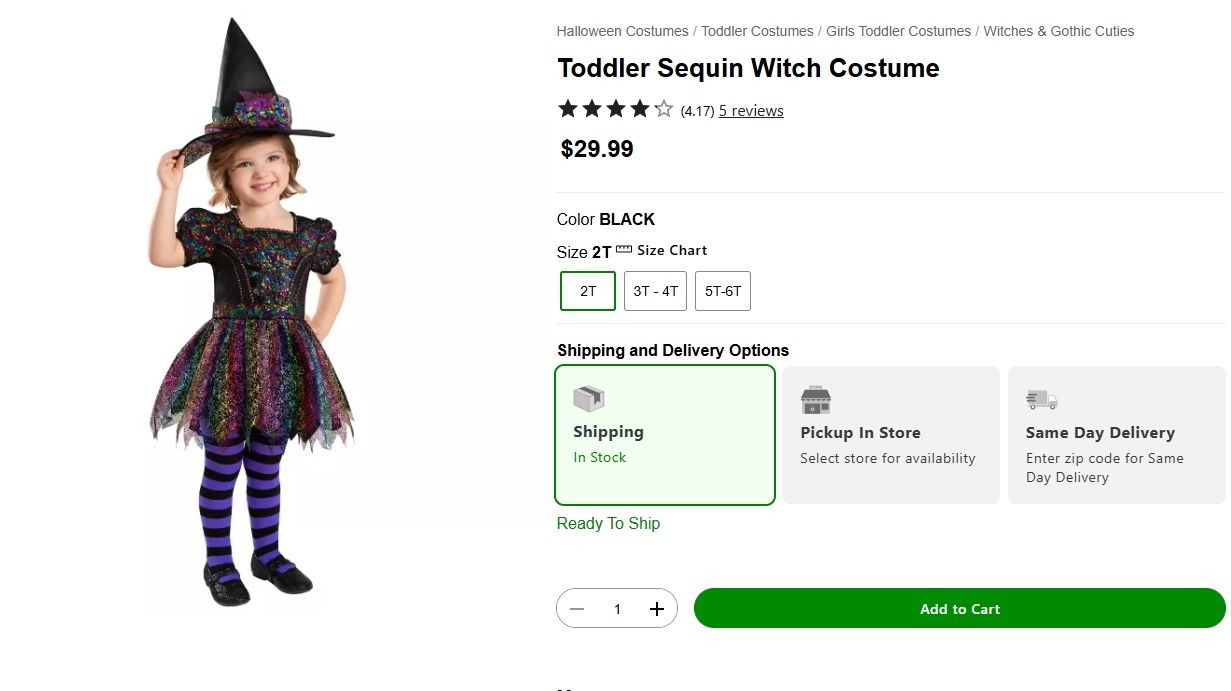Select size 3T - 4T
The height and width of the screenshot is (691, 1231).
pyautogui.click(x=655, y=291)
